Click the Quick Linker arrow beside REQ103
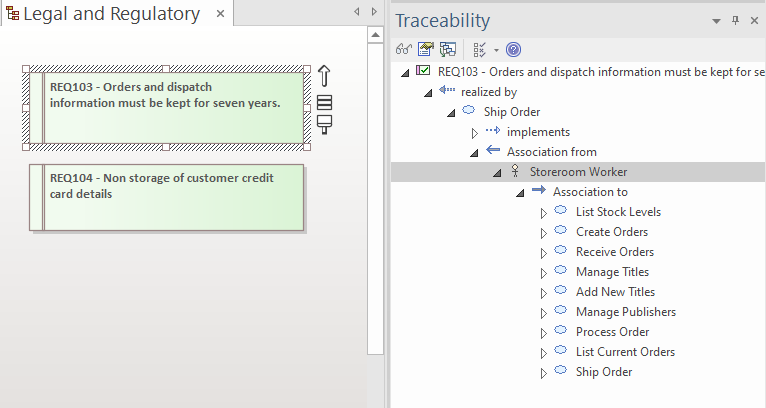 324,77
